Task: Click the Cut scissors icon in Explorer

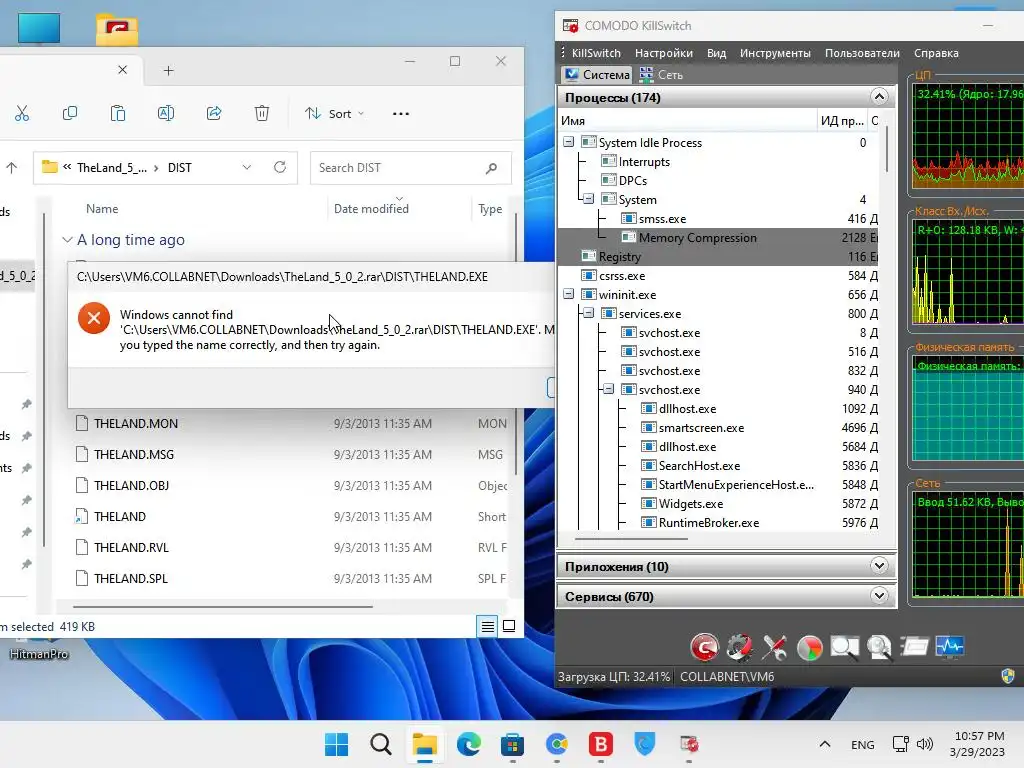Action: point(22,114)
